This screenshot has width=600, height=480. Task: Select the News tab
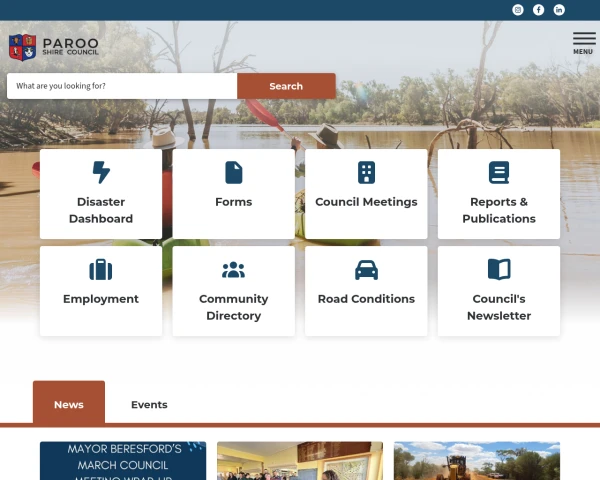pyautogui.click(x=69, y=402)
